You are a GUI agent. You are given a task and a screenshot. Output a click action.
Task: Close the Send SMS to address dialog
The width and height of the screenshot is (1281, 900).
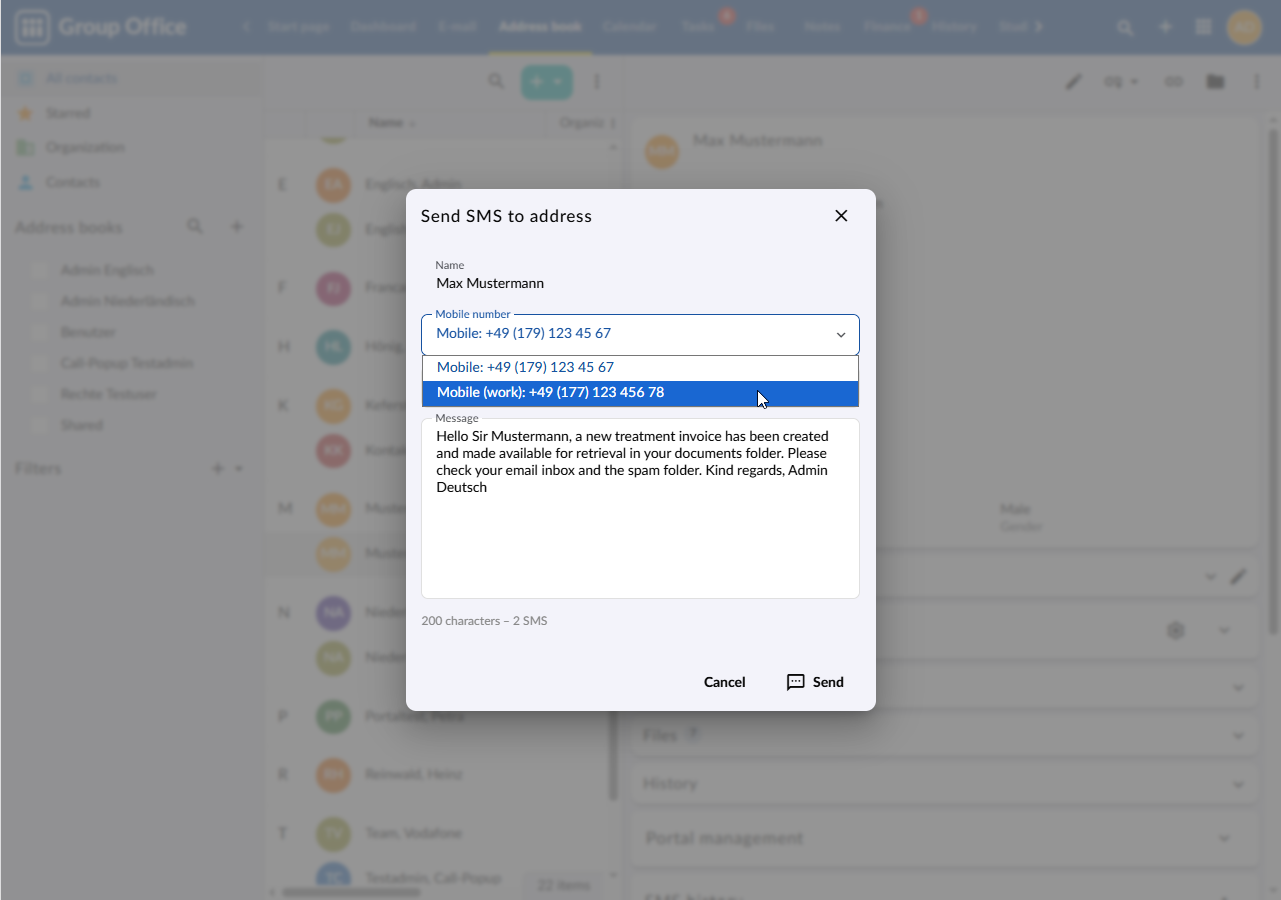[x=841, y=216]
